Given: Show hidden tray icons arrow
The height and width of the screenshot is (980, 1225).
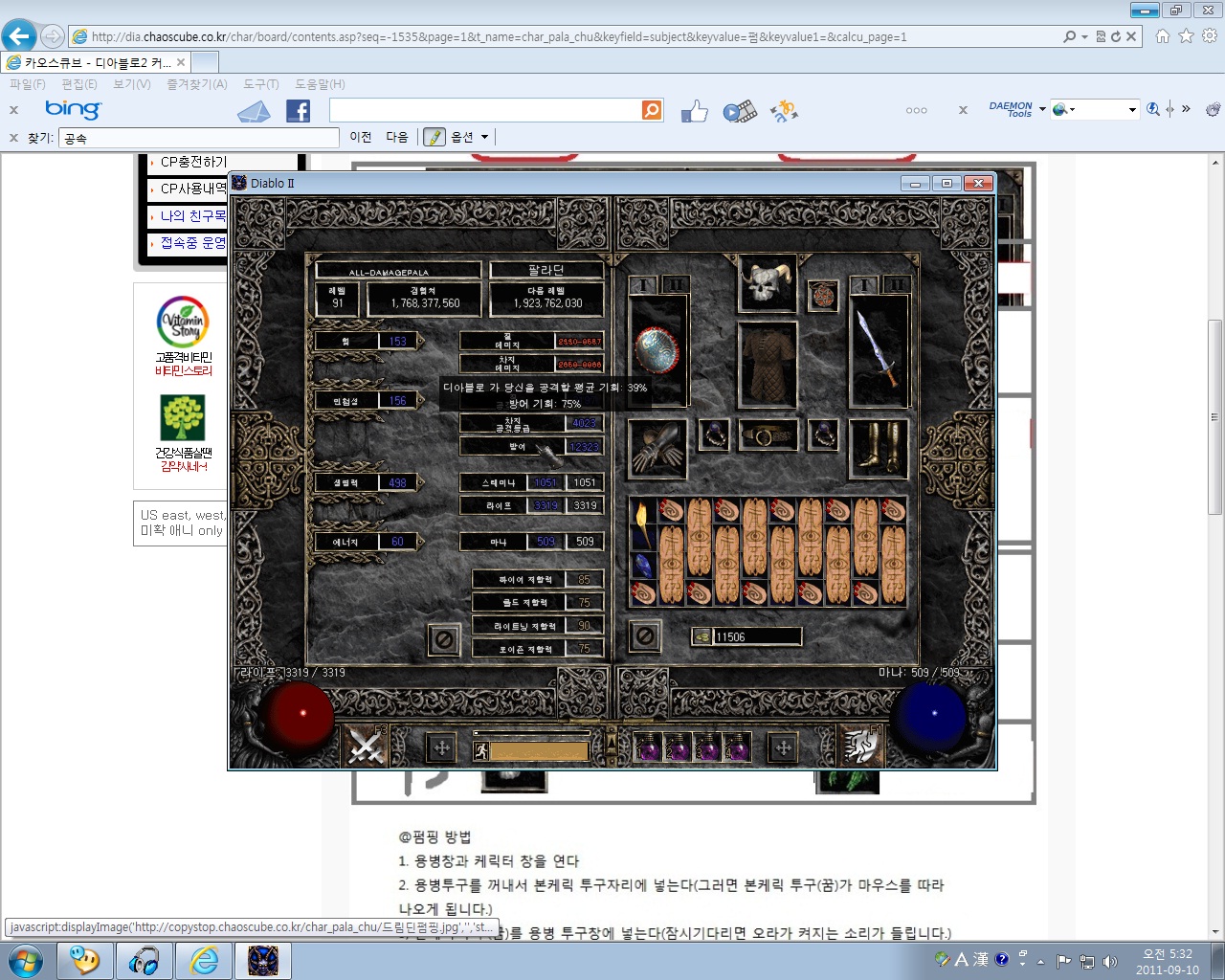Looking at the screenshot, I should coord(1040,961).
